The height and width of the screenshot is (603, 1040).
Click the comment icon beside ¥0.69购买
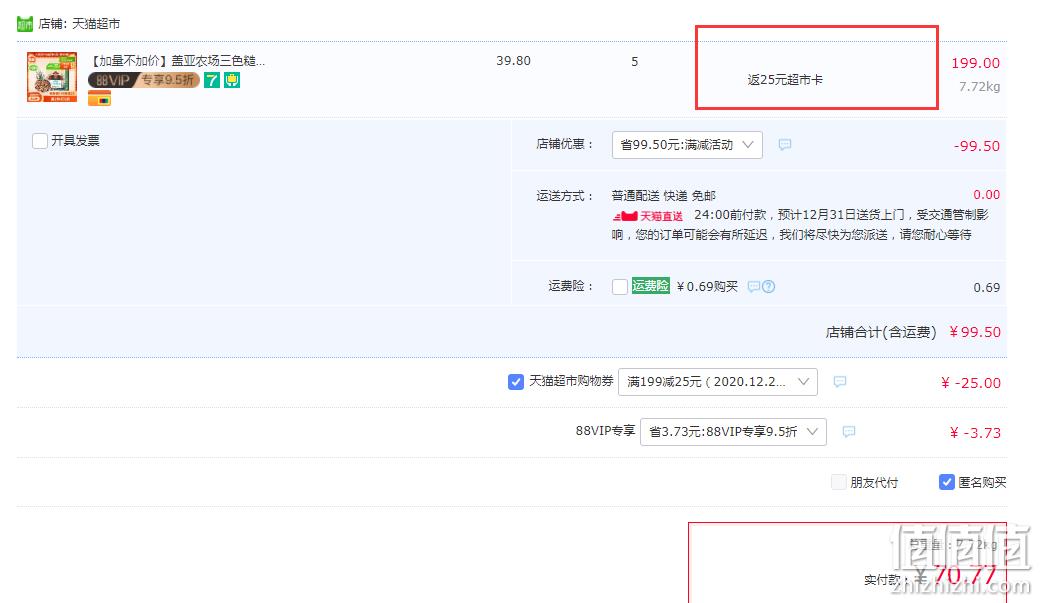point(753,287)
